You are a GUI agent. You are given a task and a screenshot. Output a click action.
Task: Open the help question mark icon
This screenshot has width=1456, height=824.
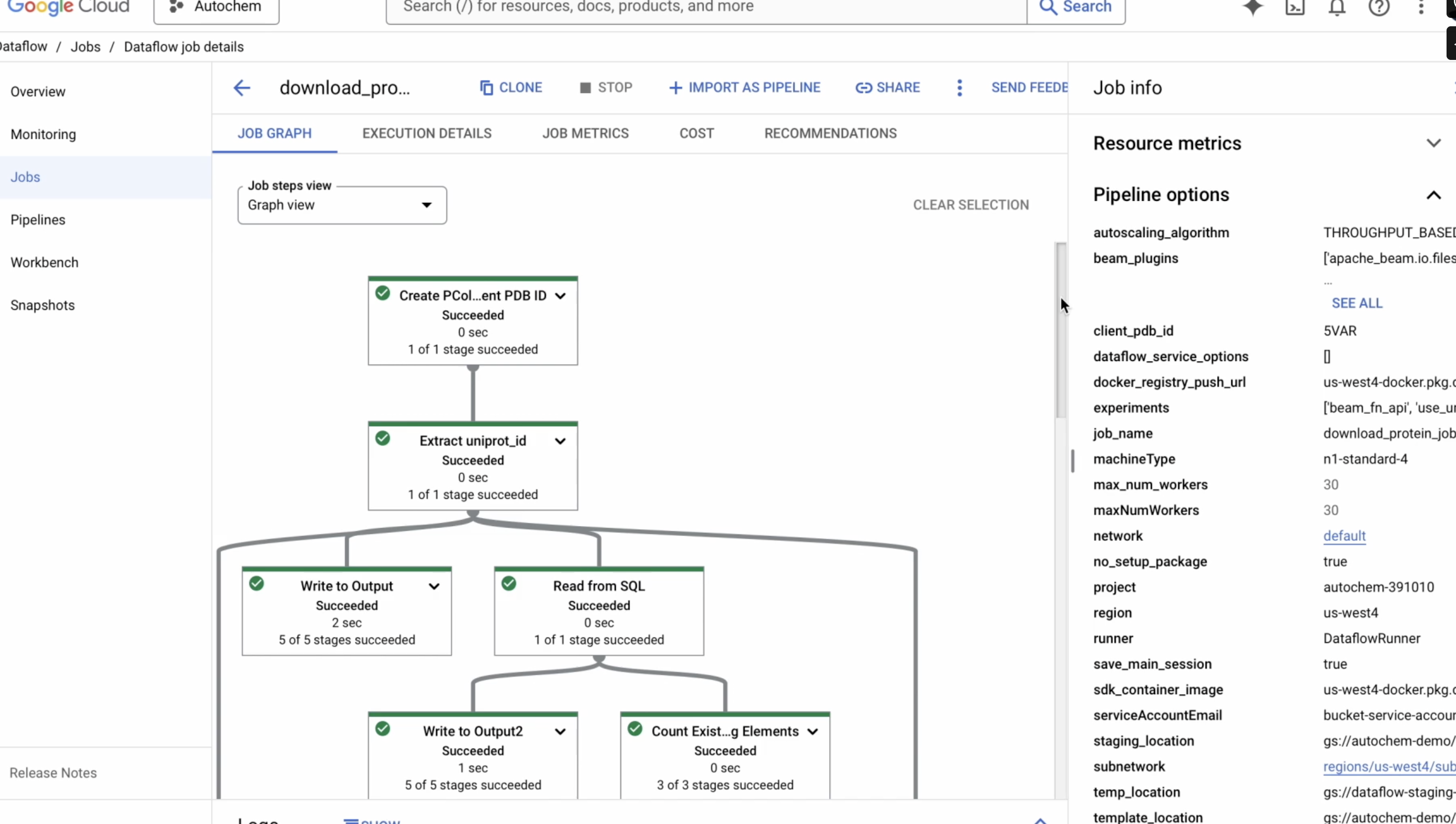(x=1379, y=7)
